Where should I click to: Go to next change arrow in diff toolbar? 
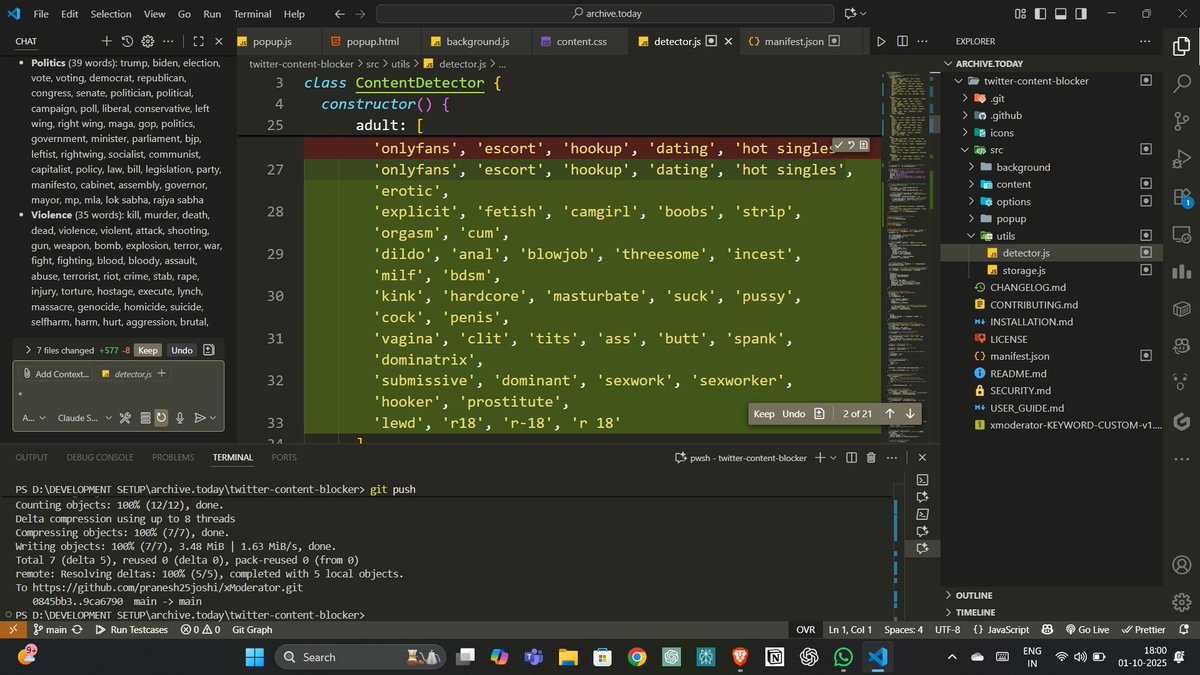coord(910,413)
